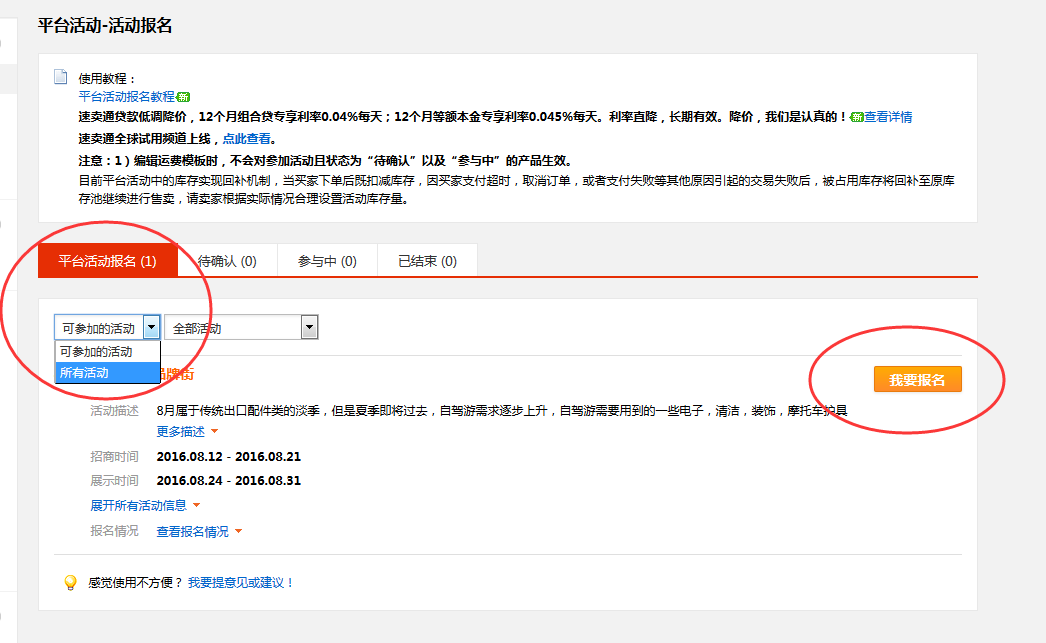This screenshot has height=643, width=1046.
Task: Open the 可参加的活动 dropdown arrow
Action: 151,327
